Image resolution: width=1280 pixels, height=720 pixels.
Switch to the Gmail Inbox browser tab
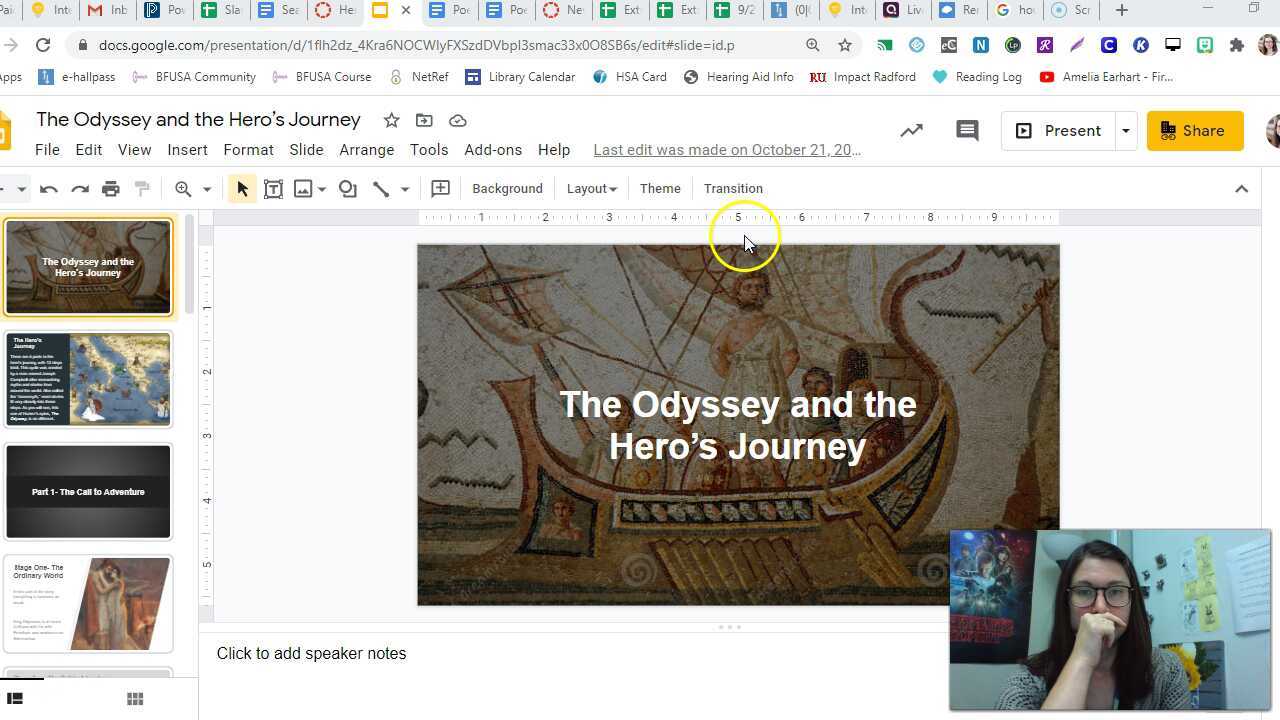tap(106, 10)
